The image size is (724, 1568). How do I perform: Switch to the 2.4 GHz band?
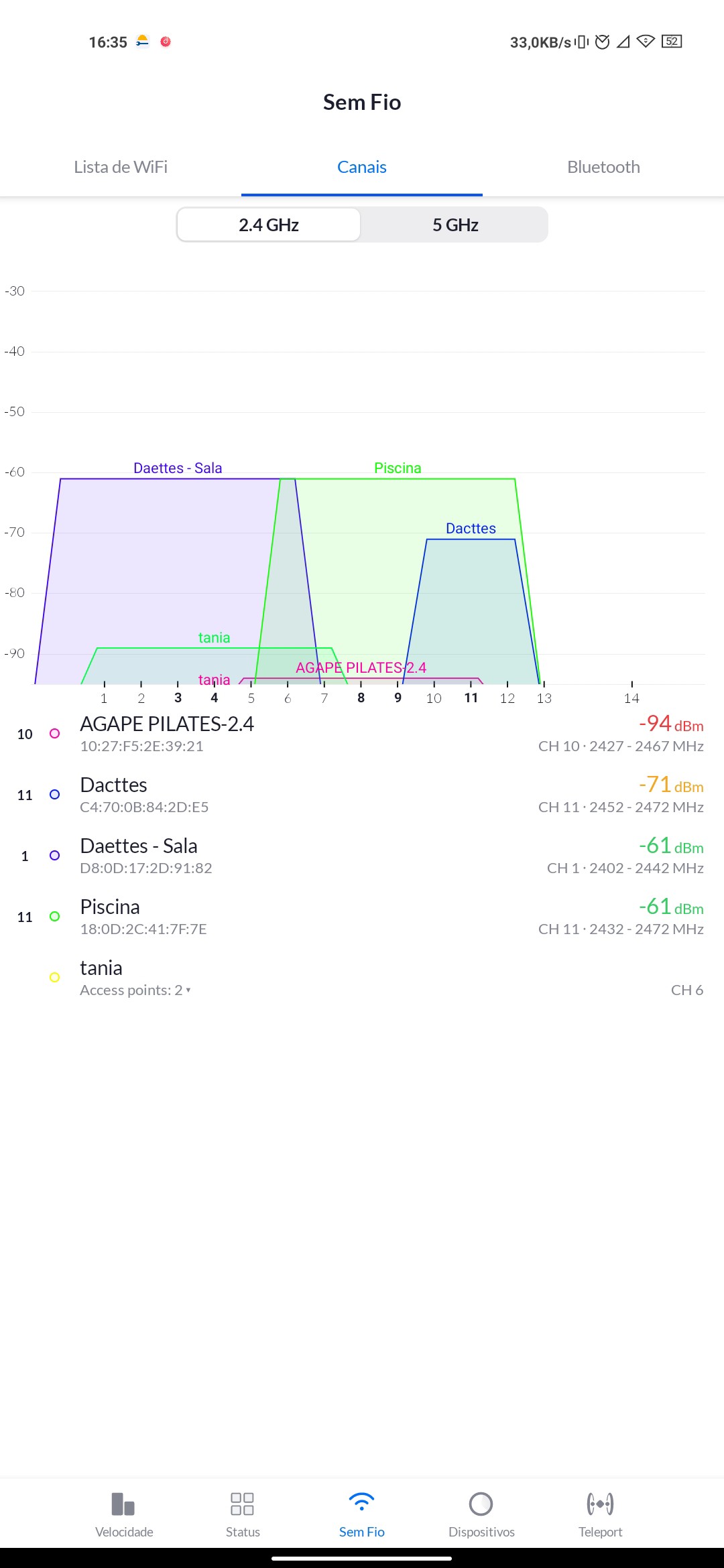(x=269, y=225)
